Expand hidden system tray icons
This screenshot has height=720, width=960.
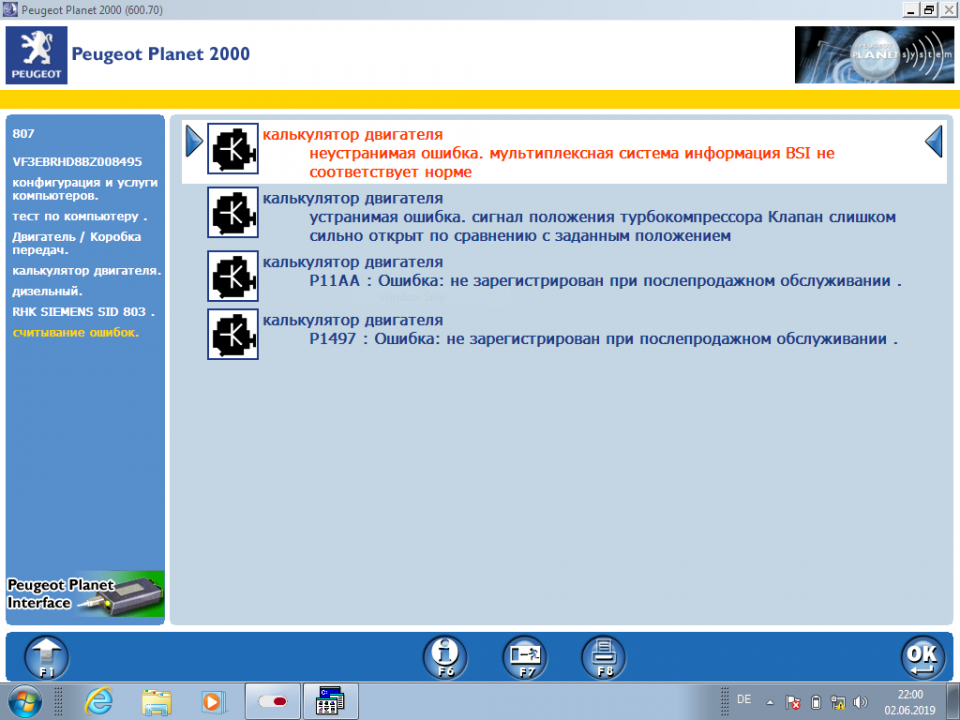coord(768,700)
